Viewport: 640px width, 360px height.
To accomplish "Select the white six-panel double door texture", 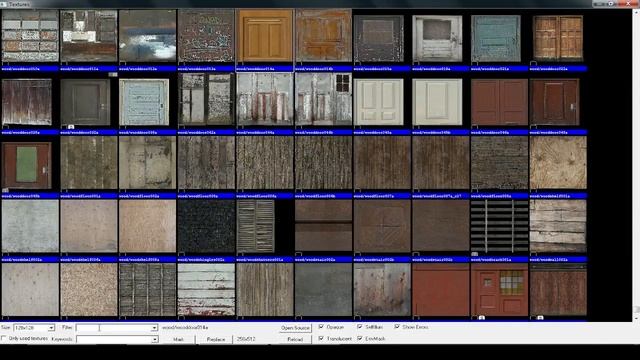I will click(378, 102).
